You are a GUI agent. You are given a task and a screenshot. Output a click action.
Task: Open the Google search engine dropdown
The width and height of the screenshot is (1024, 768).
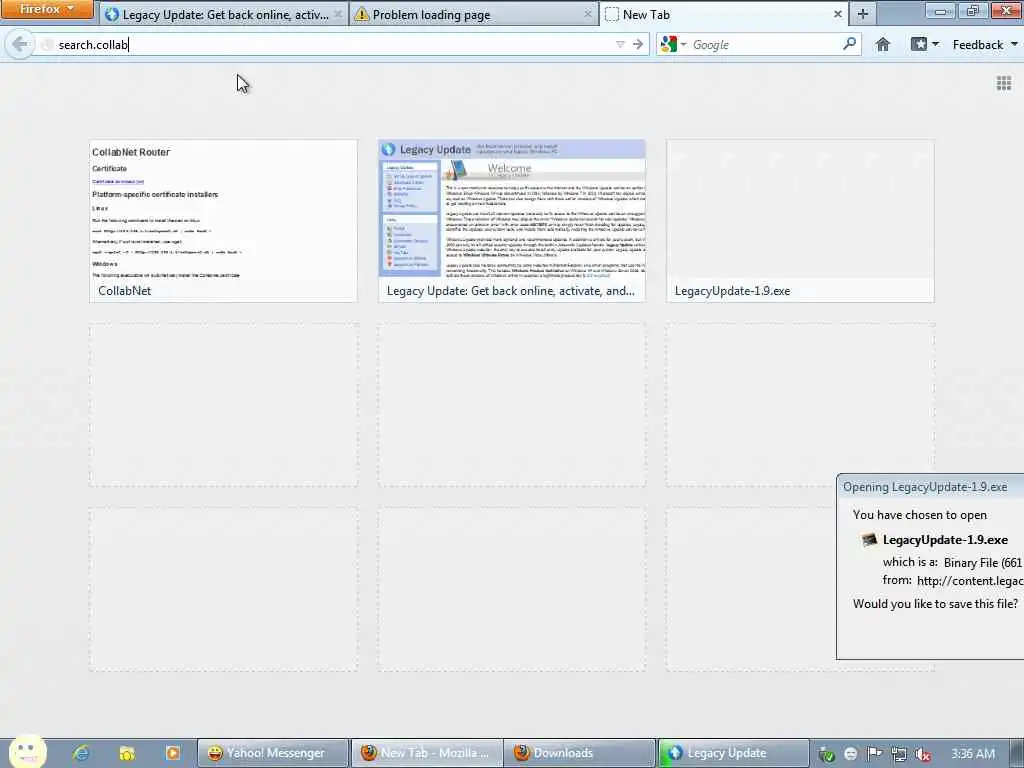pos(673,44)
